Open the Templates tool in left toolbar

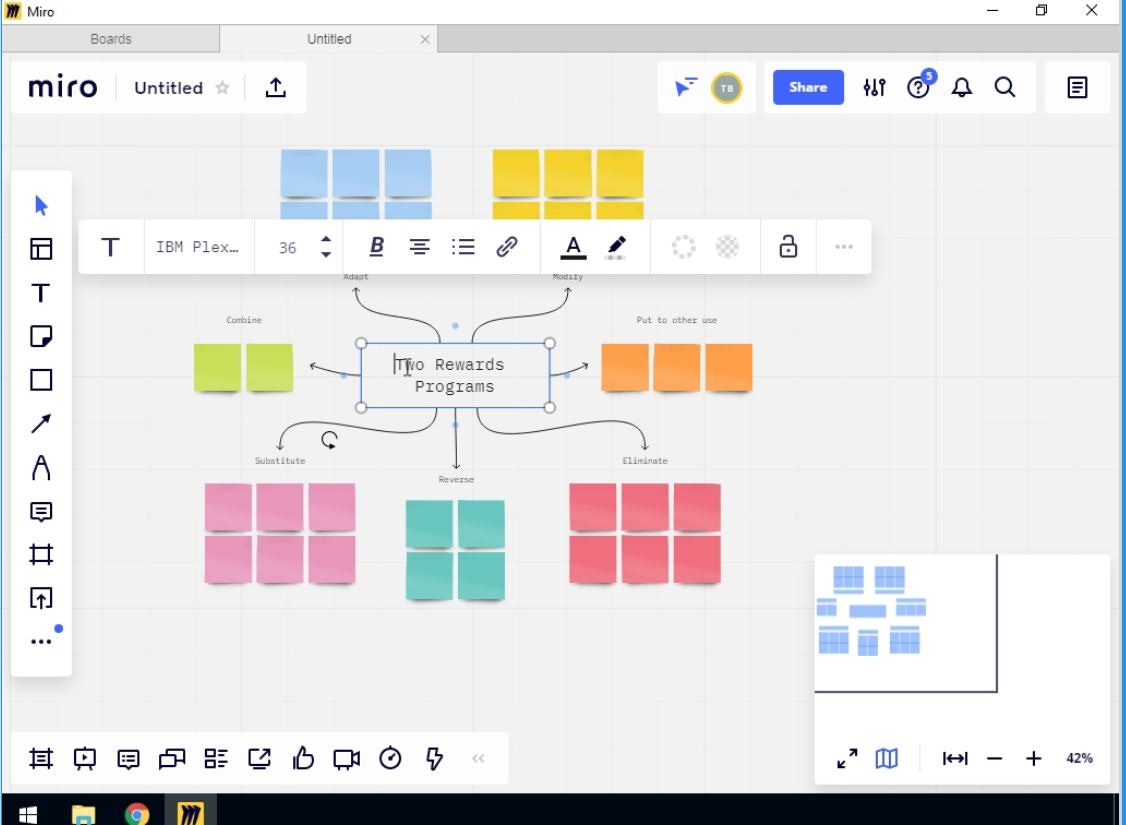coord(41,248)
